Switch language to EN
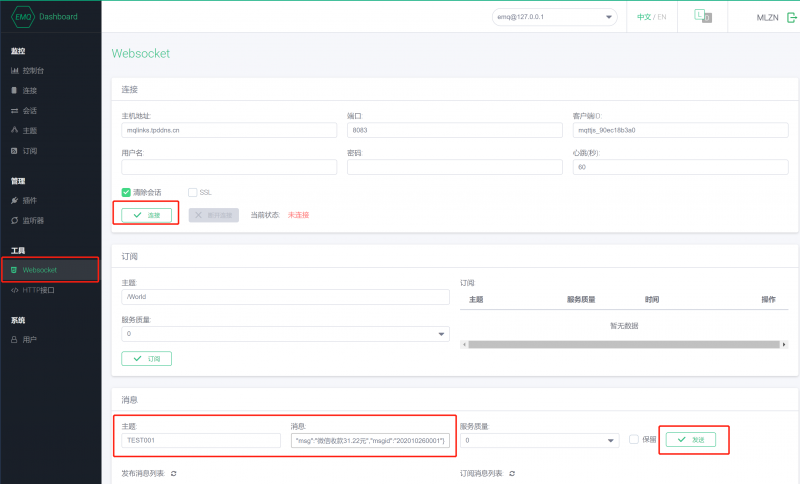The width and height of the screenshot is (800, 484). point(661,17)
